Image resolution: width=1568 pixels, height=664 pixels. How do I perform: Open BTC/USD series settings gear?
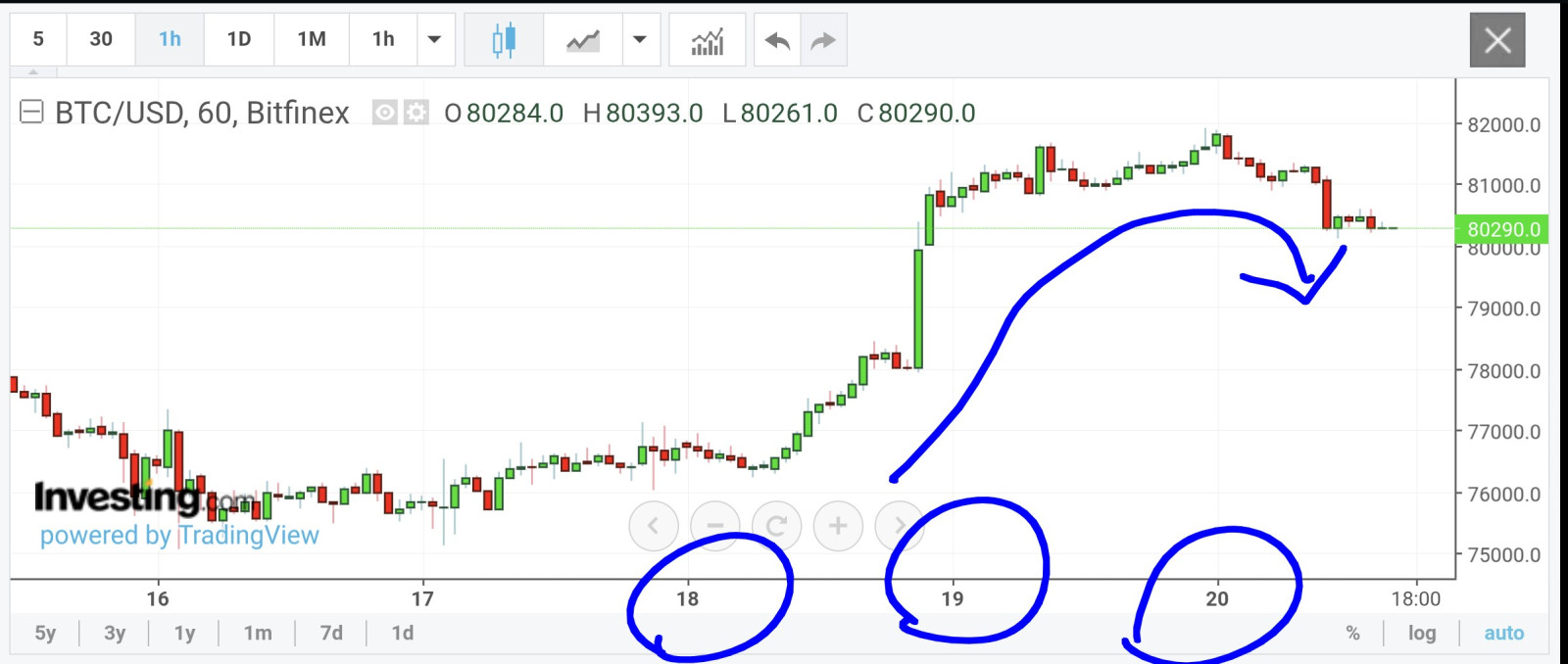[416, 113]
